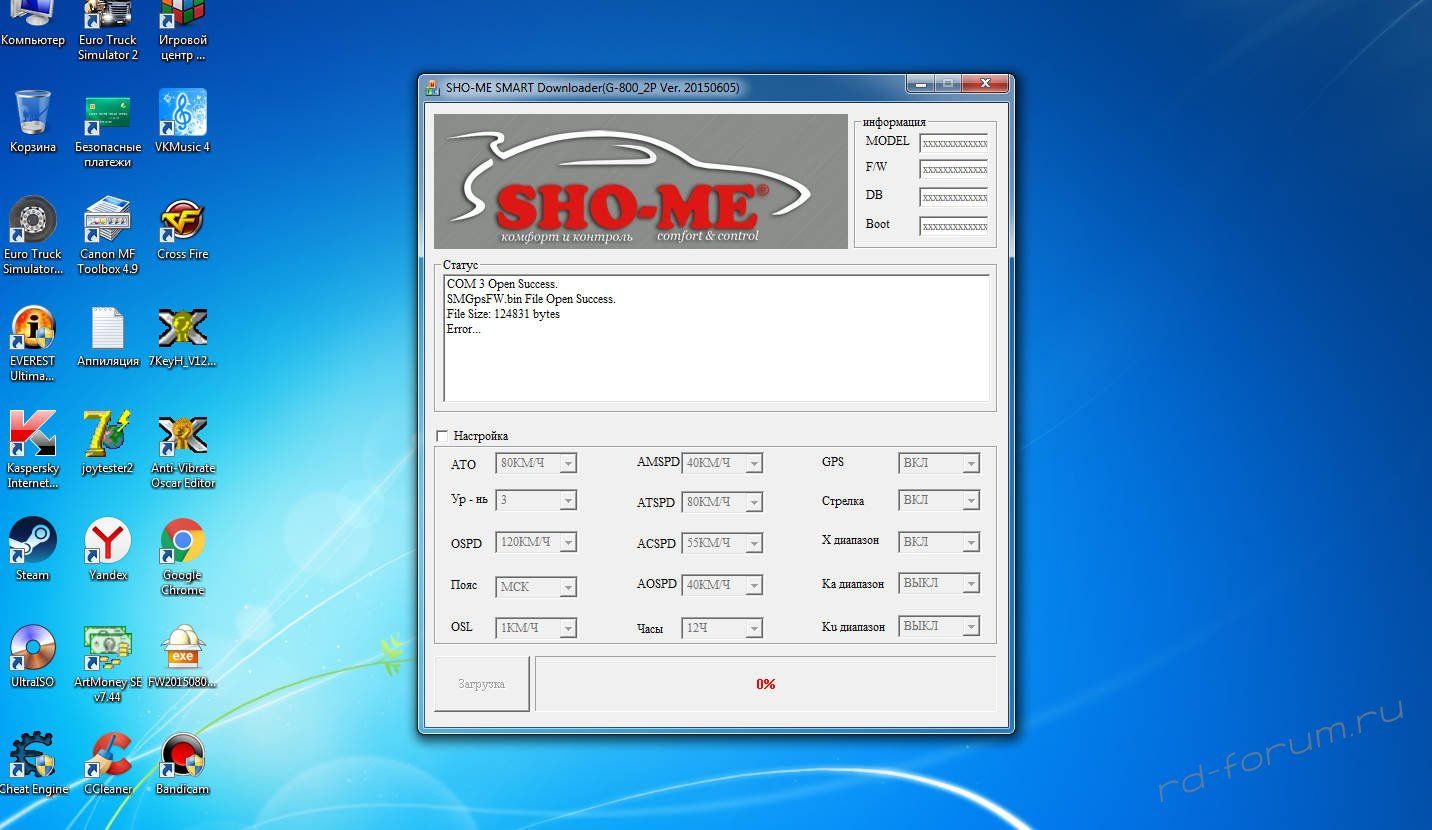Open Anti-Vibrate Oscar Editor
The width and height of the screenshot is (1432, 830).
(183, 450)
